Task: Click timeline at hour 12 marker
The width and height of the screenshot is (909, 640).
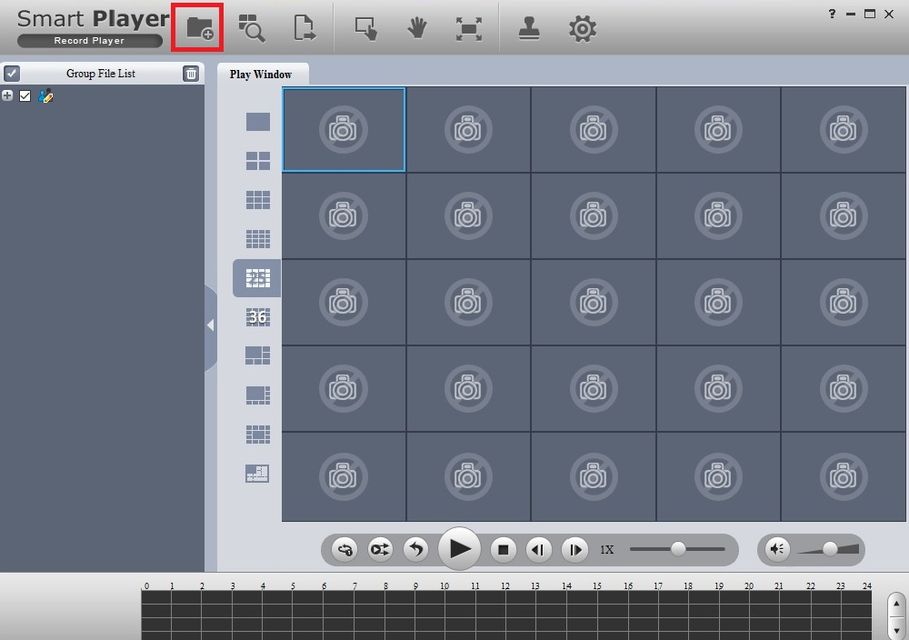Action: point(505,586)
